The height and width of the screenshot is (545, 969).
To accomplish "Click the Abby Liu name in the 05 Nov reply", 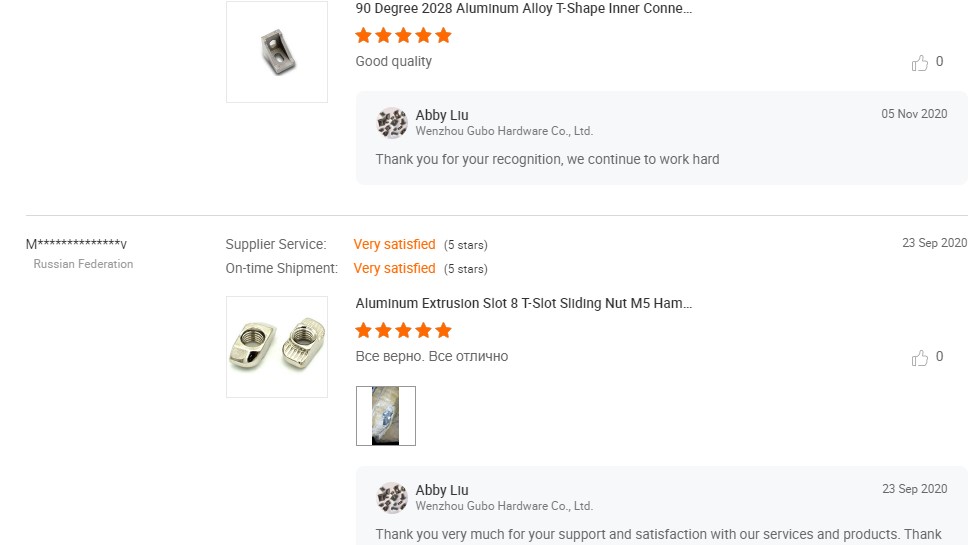I will [x=442, y=115].
